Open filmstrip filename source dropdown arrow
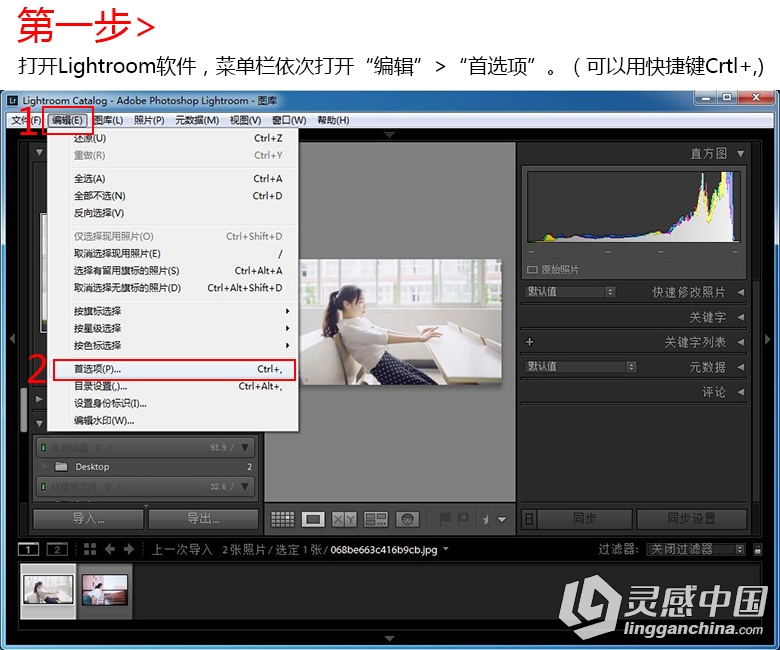The image size is (780, 650). click(x=446, y=549)
